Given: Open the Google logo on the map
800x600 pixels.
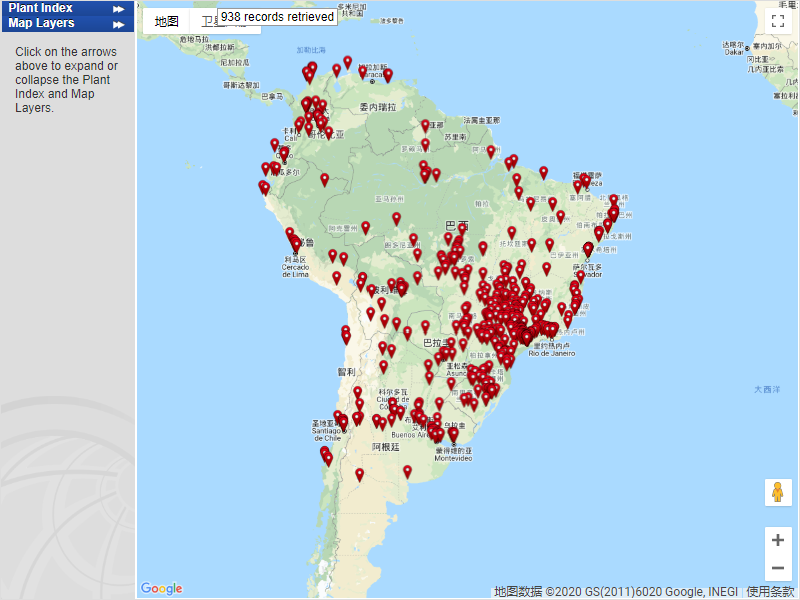Looking at the screenshot, I should 161,589.
